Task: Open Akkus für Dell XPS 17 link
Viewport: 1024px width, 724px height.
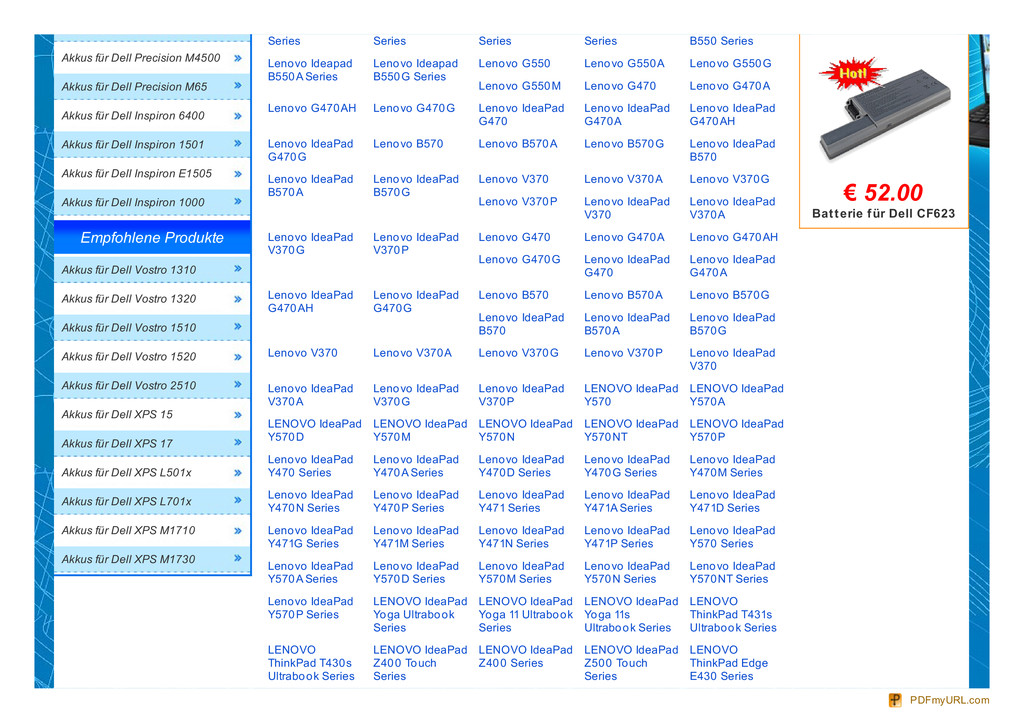Action: point(117,443)
